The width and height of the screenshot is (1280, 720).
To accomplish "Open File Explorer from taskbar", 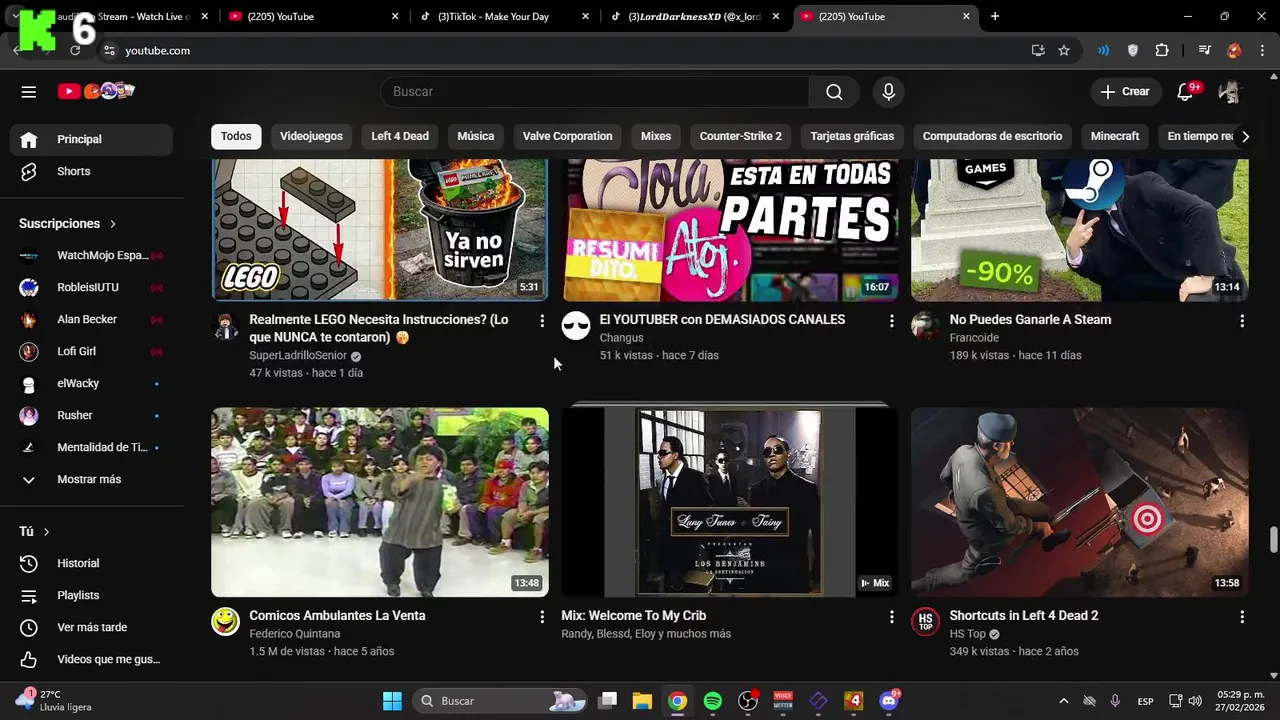I will (x=642, y=701).
